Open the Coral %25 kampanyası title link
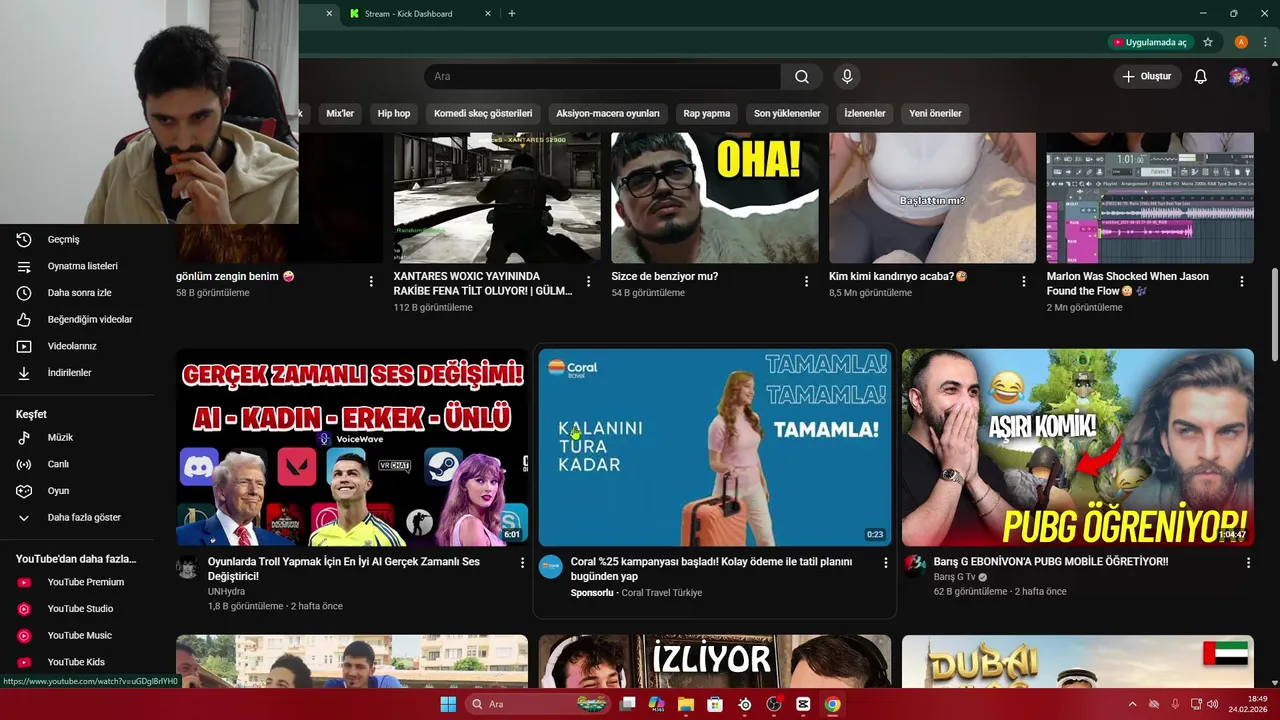Viewport: 1280px width, 720px height. [711, 569]
